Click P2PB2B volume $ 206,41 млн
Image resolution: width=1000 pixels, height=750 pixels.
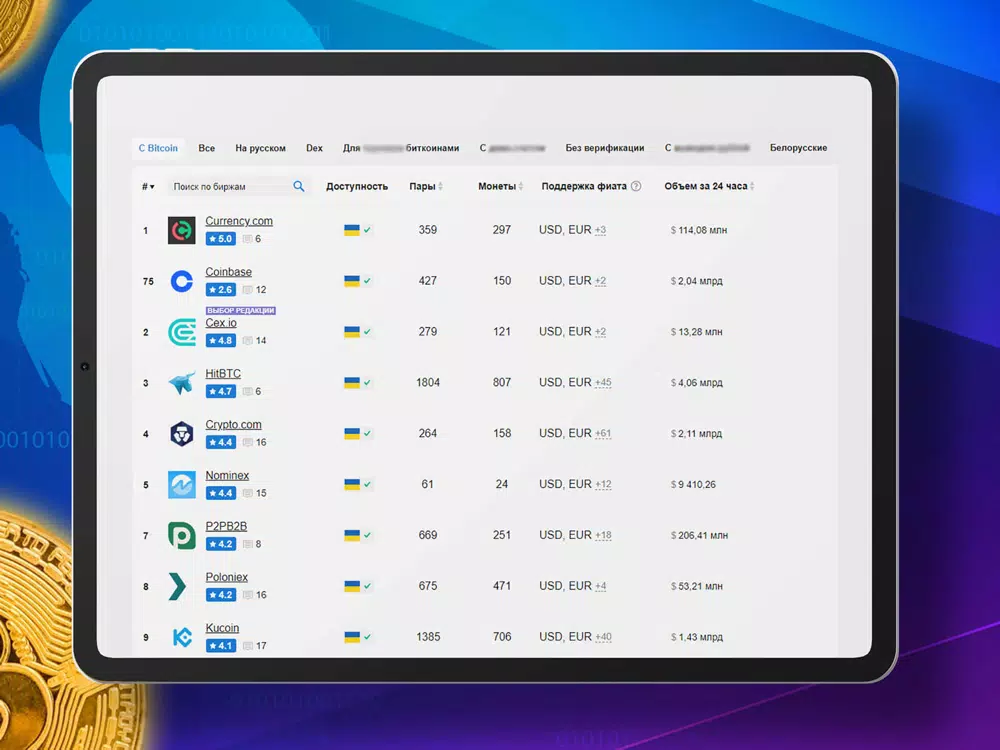(699, 536)
